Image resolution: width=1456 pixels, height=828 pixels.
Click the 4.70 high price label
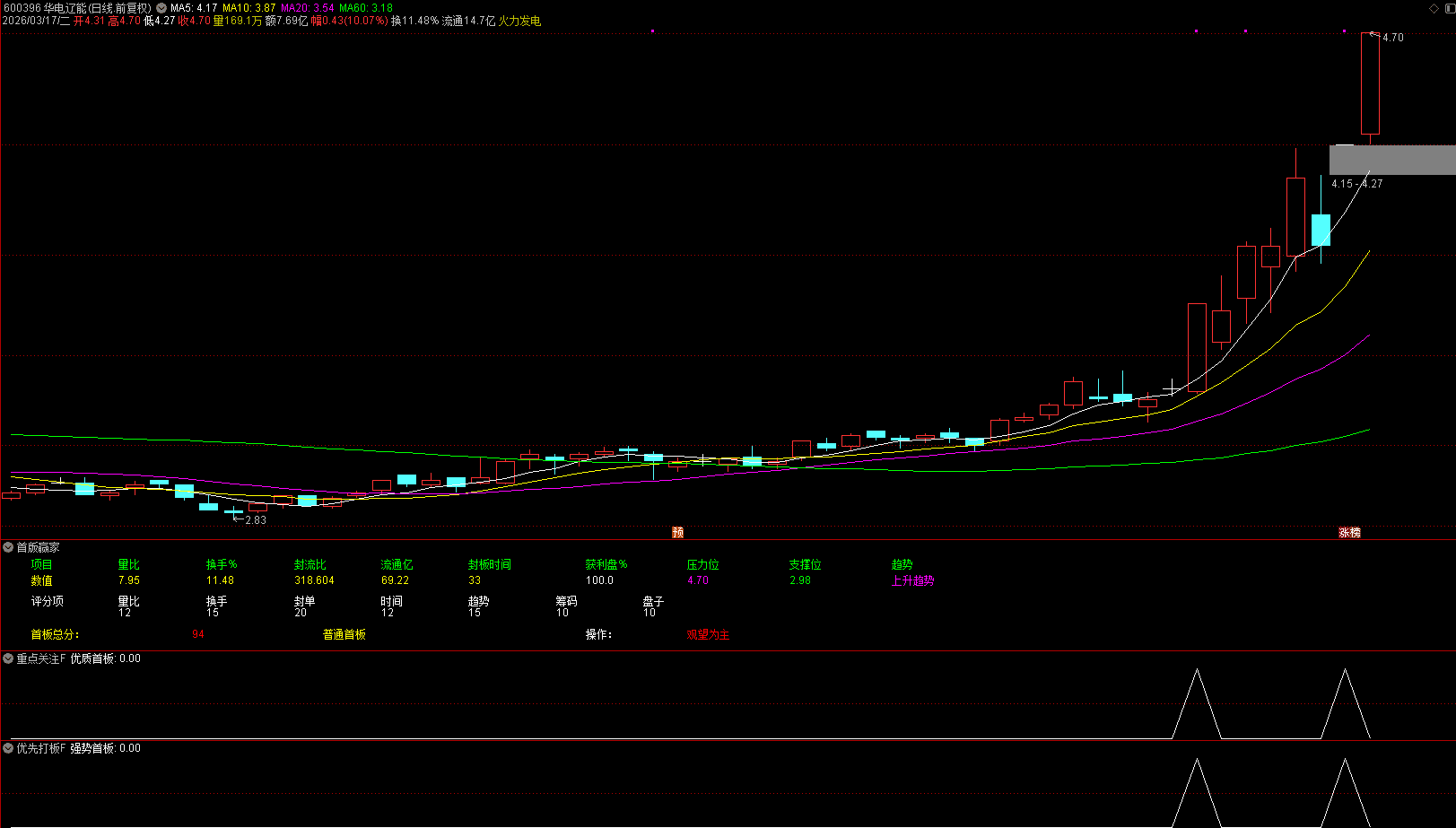(x=1392, y=38)
